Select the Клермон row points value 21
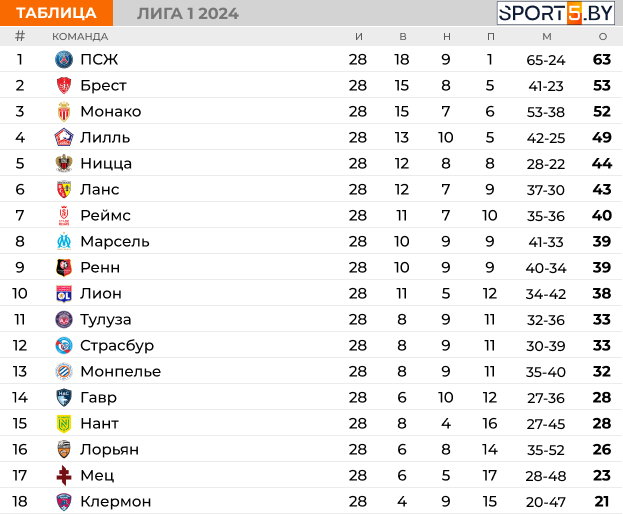 tap(602, 501)
